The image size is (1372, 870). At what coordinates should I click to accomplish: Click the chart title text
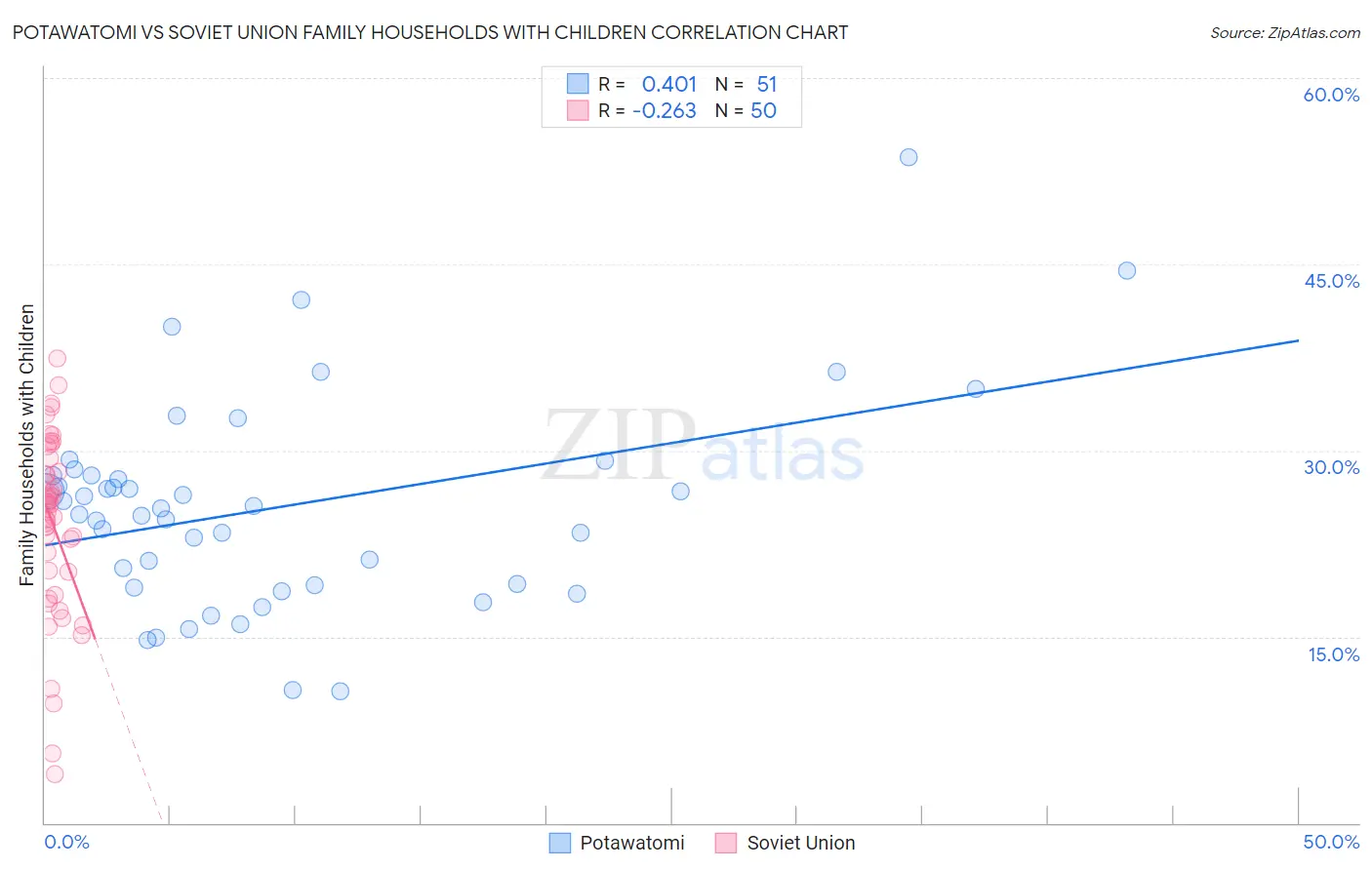pyautogui.click(x=430, y=32)
